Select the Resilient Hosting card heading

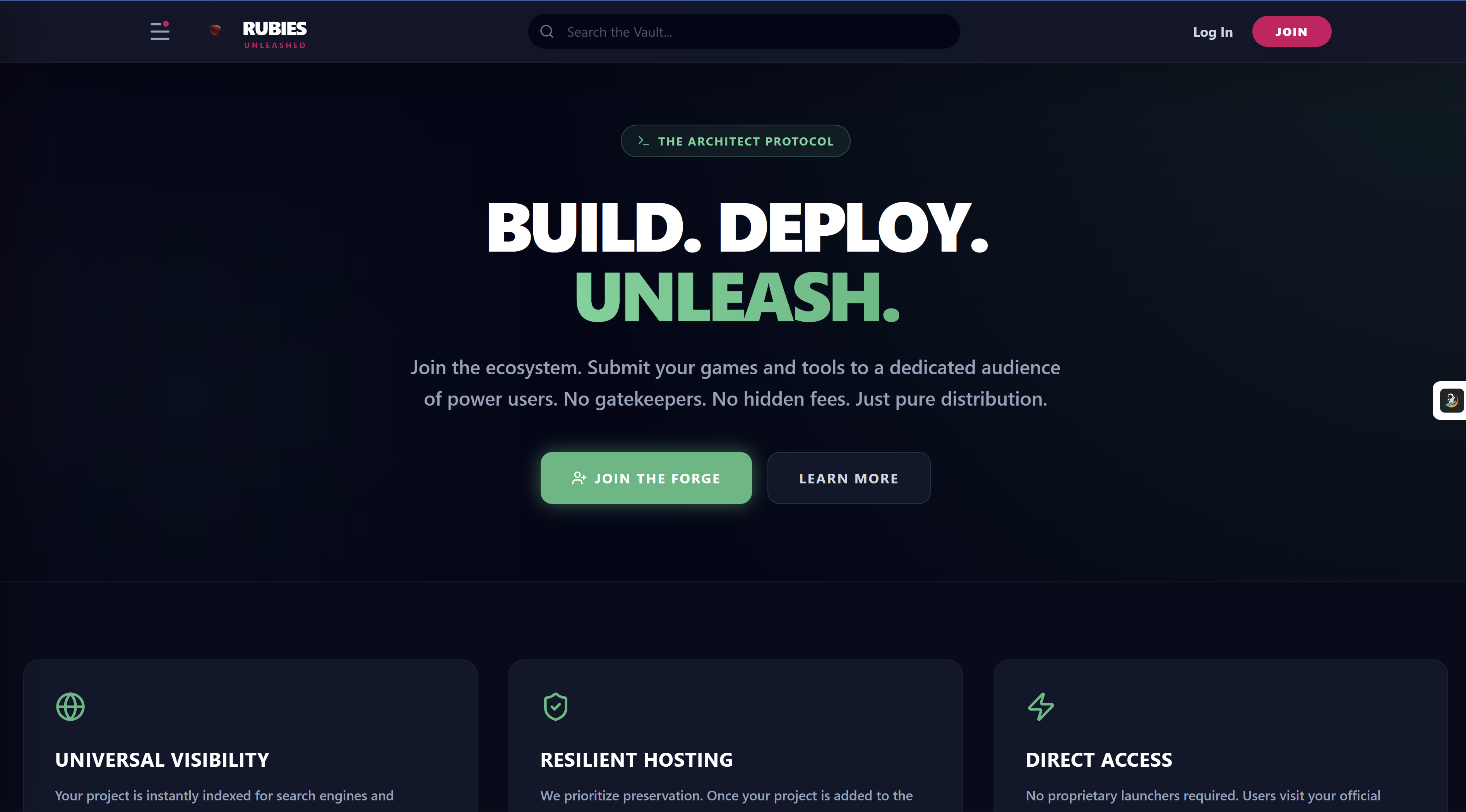click(636, 760)
